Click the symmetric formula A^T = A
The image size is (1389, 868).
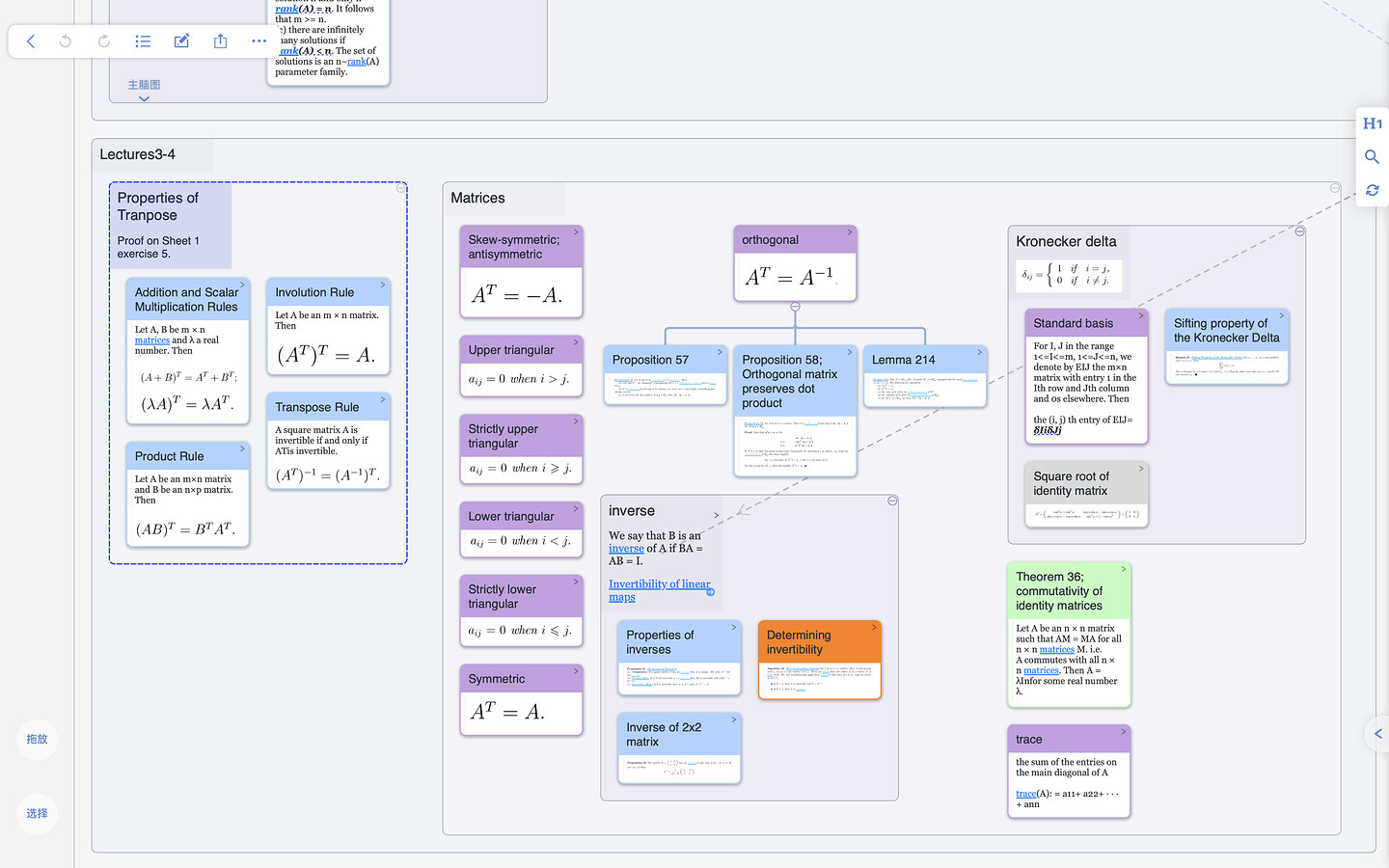pos(507,713)
